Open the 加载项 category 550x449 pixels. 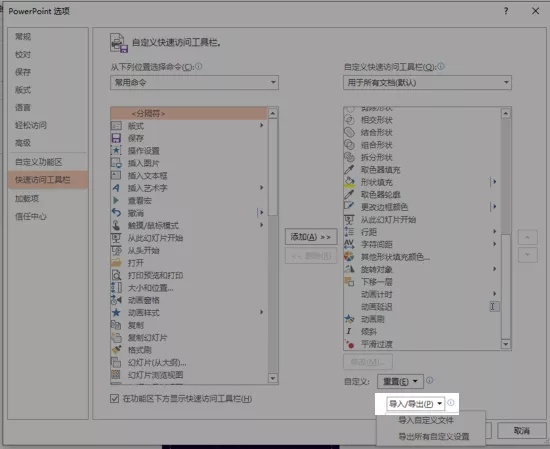27,199
